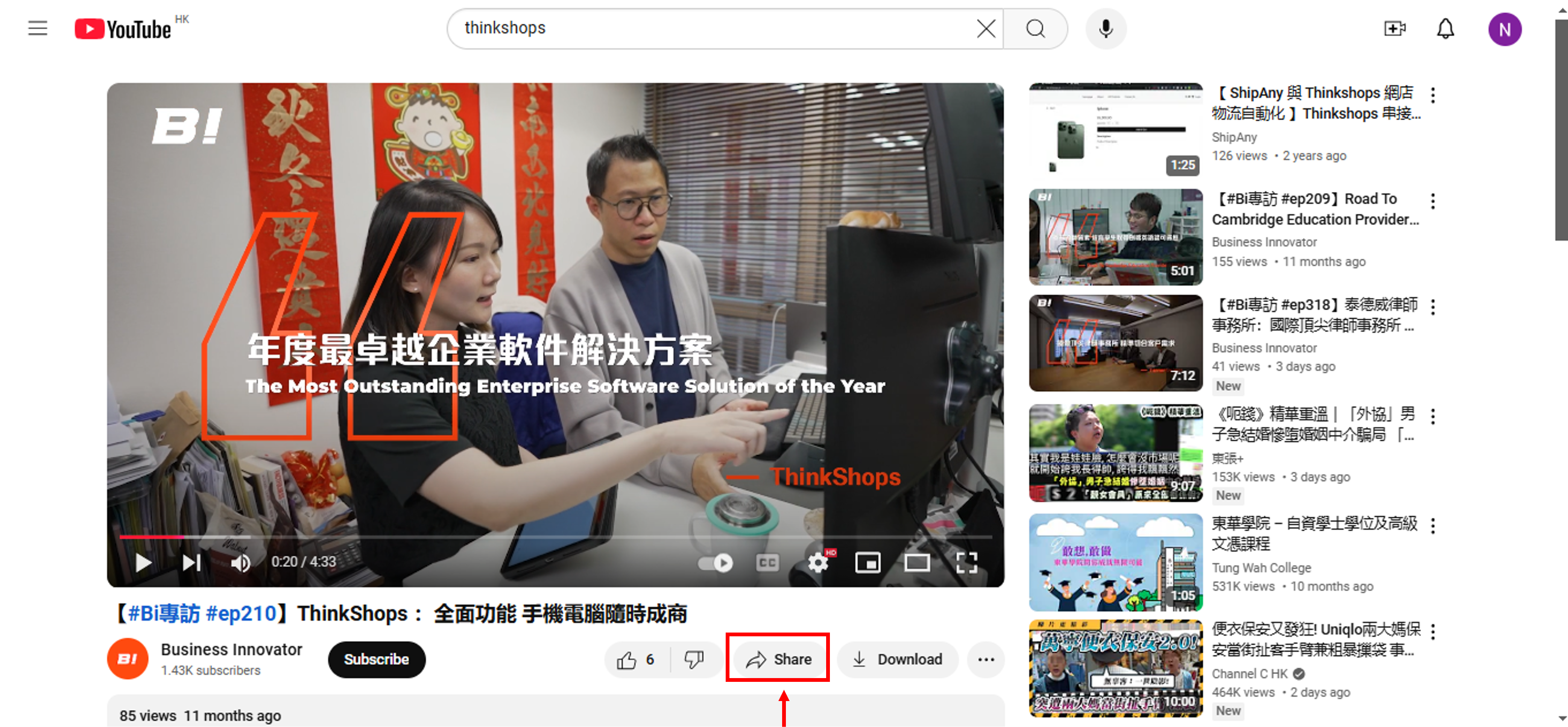The image size is (1568, 727).
Task: Toggle the autoplay switch
Action: pos(716,562)
